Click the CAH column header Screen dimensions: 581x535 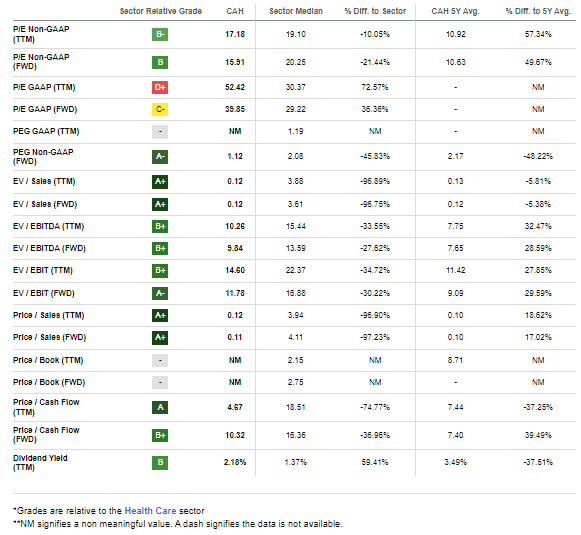235,11
